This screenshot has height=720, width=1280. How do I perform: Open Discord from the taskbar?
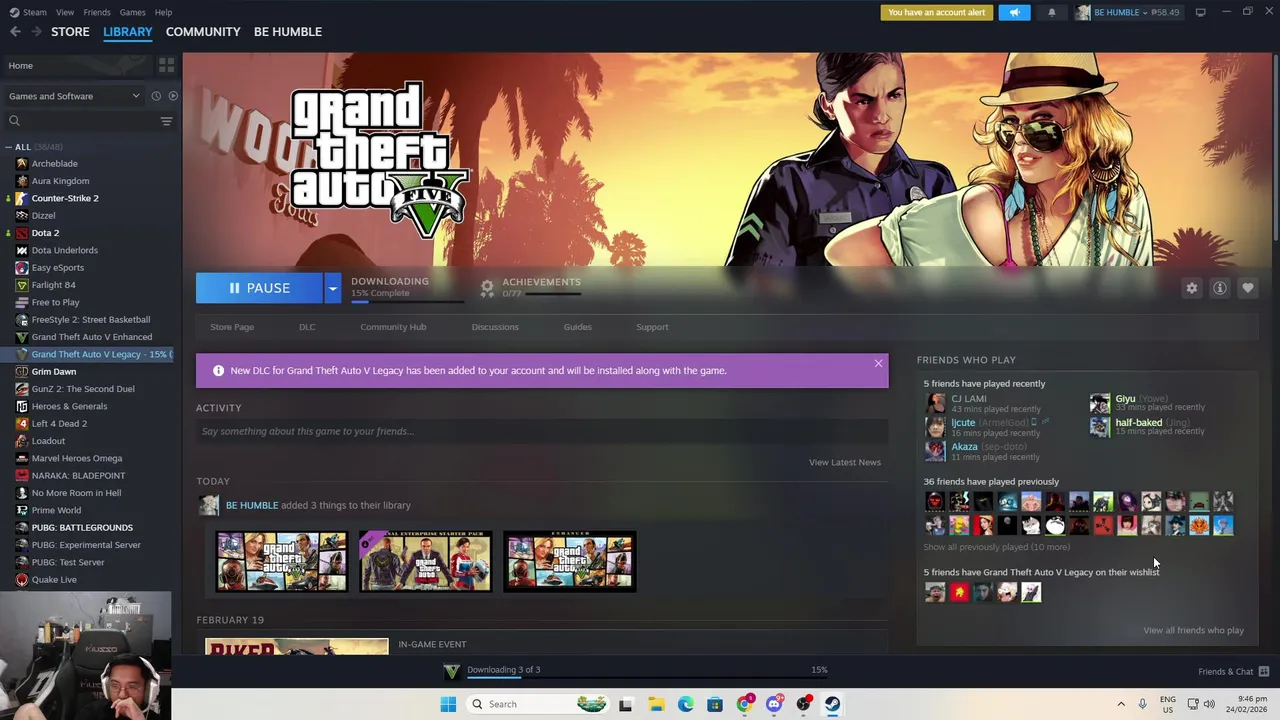tap(774, 704)
